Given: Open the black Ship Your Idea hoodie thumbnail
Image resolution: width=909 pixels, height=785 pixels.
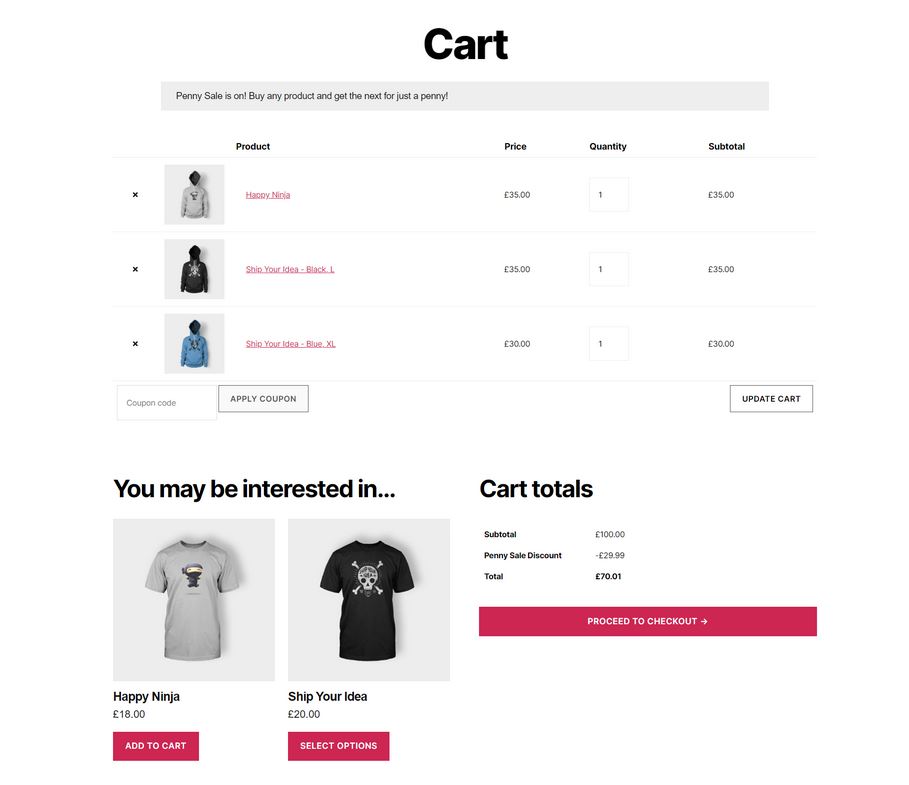Looking at the screenshot, I should 194,269.
